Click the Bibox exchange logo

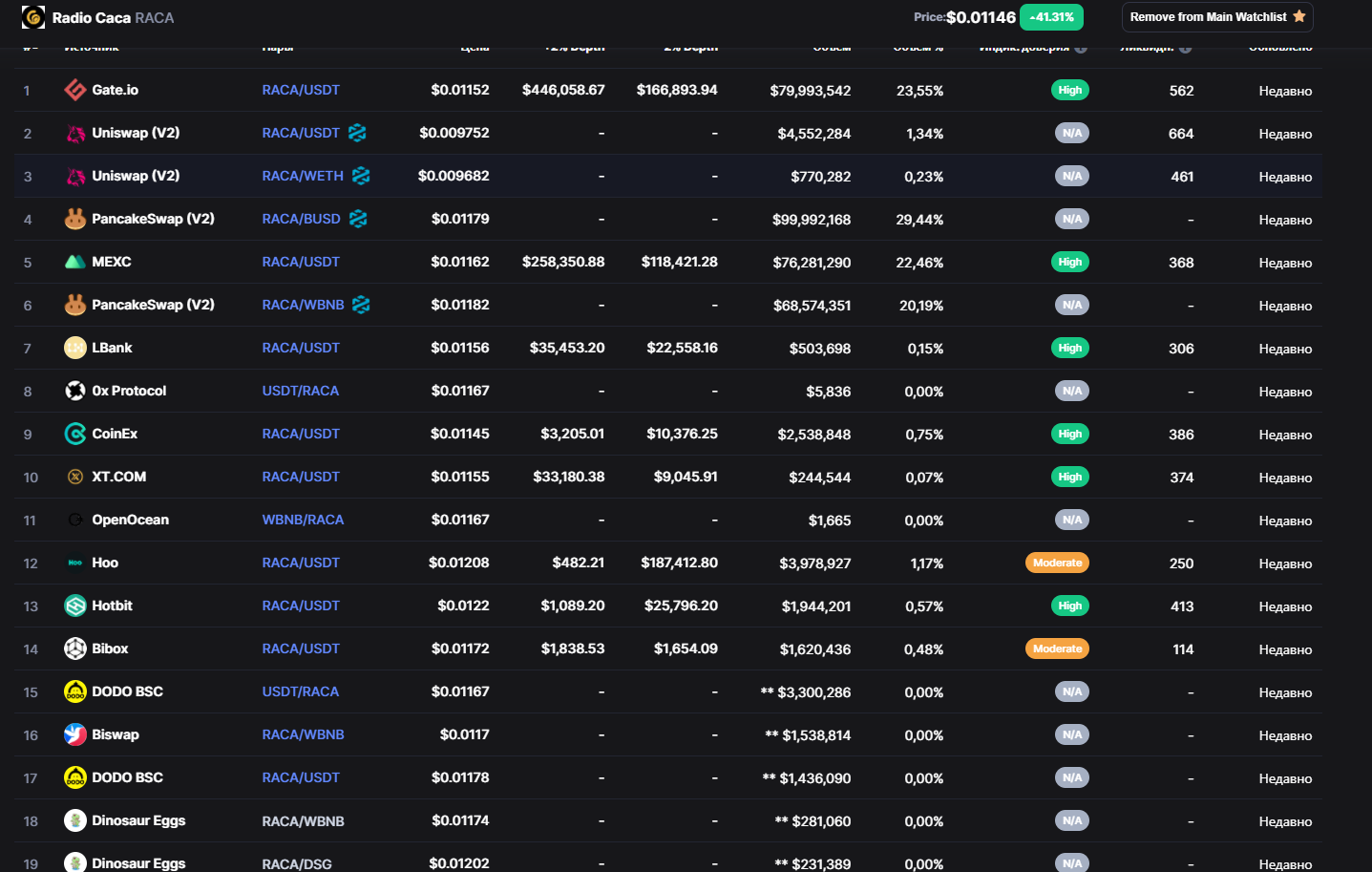tap(75, 649)
